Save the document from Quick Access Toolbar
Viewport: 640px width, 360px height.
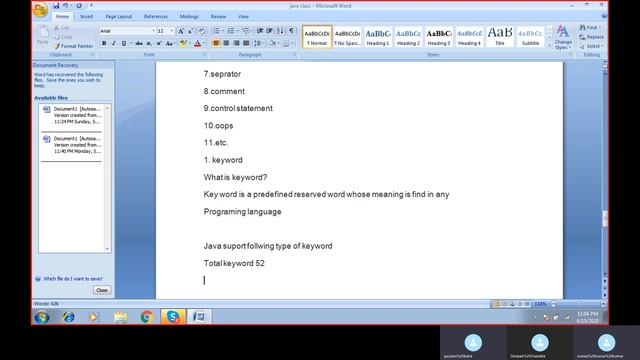[56, 6]
